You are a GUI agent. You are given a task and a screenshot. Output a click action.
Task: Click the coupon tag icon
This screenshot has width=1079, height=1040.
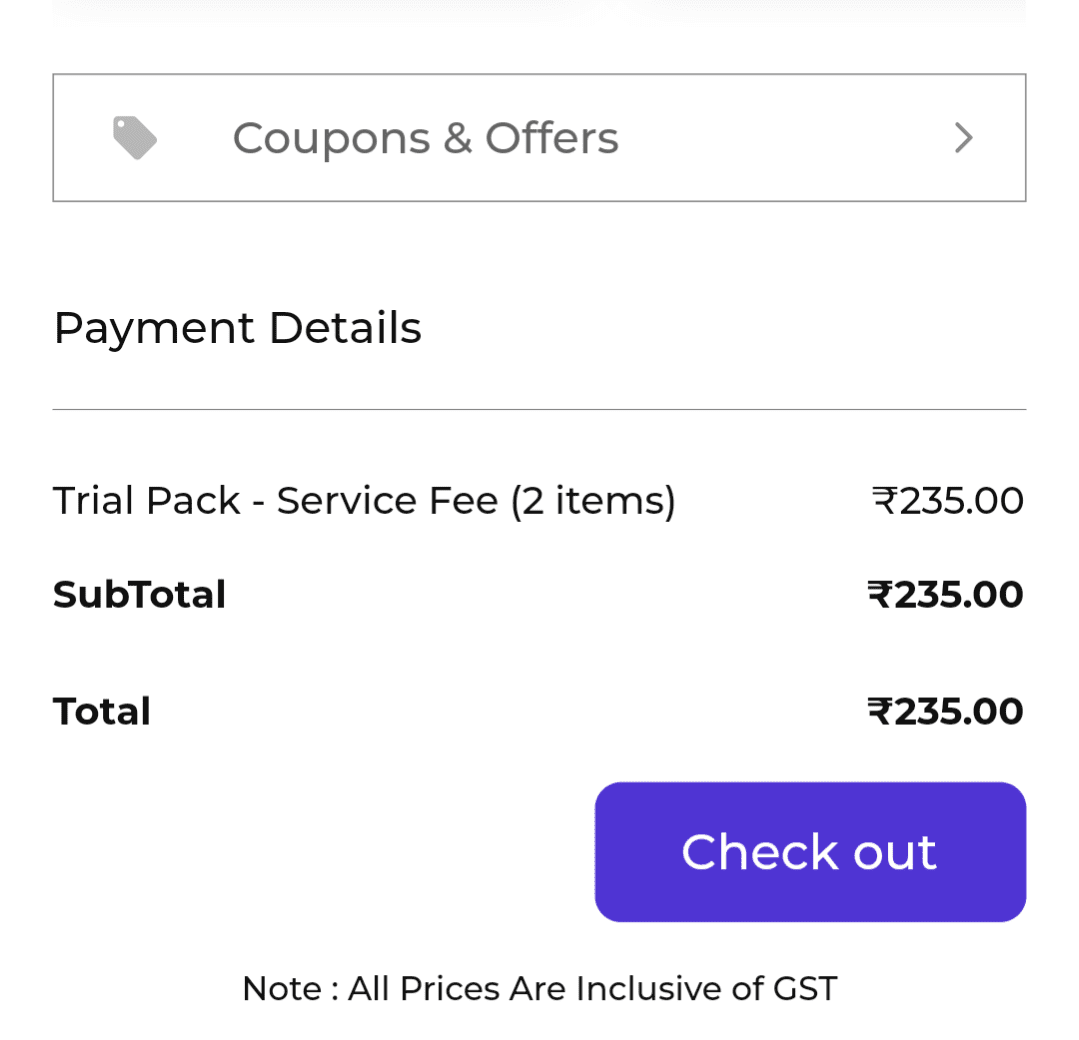(x=134, y=138)
